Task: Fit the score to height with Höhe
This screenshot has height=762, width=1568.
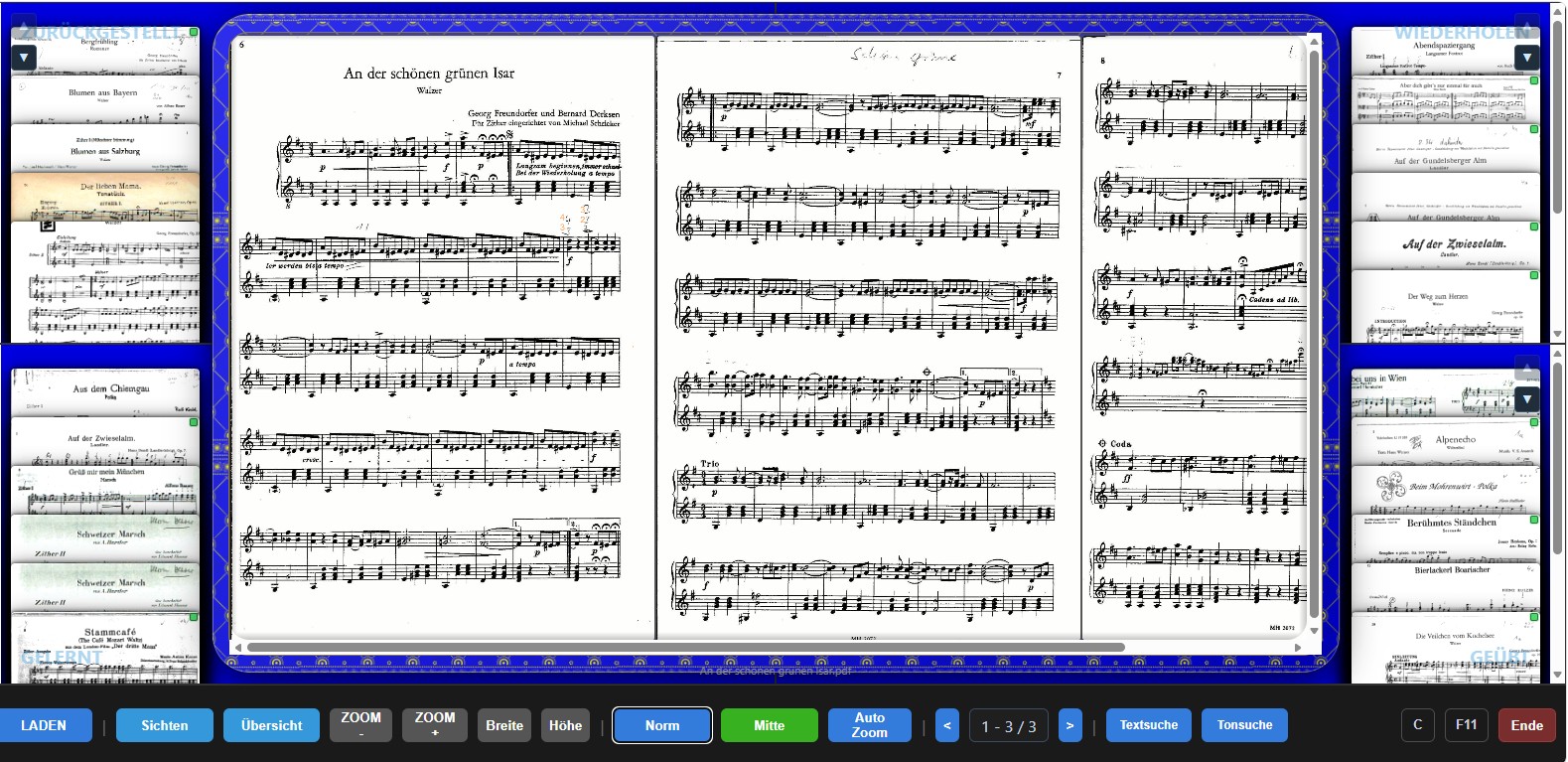Action: (x=566, y=725)
